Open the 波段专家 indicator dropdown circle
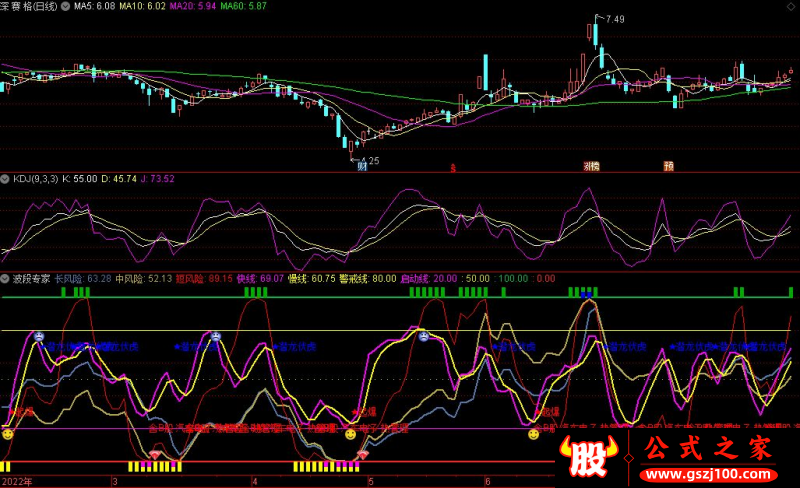The height and width of the screenshot is (488, 800). pyautogui.click(x=5, y=279)
